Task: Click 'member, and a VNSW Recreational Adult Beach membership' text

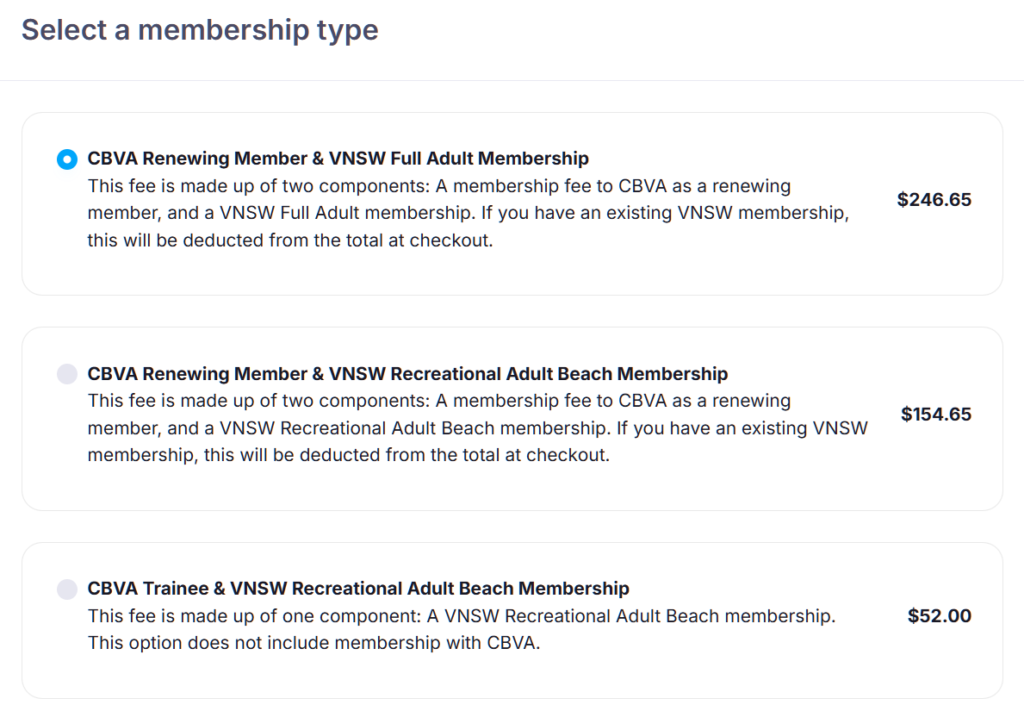Action: (478, 428)
